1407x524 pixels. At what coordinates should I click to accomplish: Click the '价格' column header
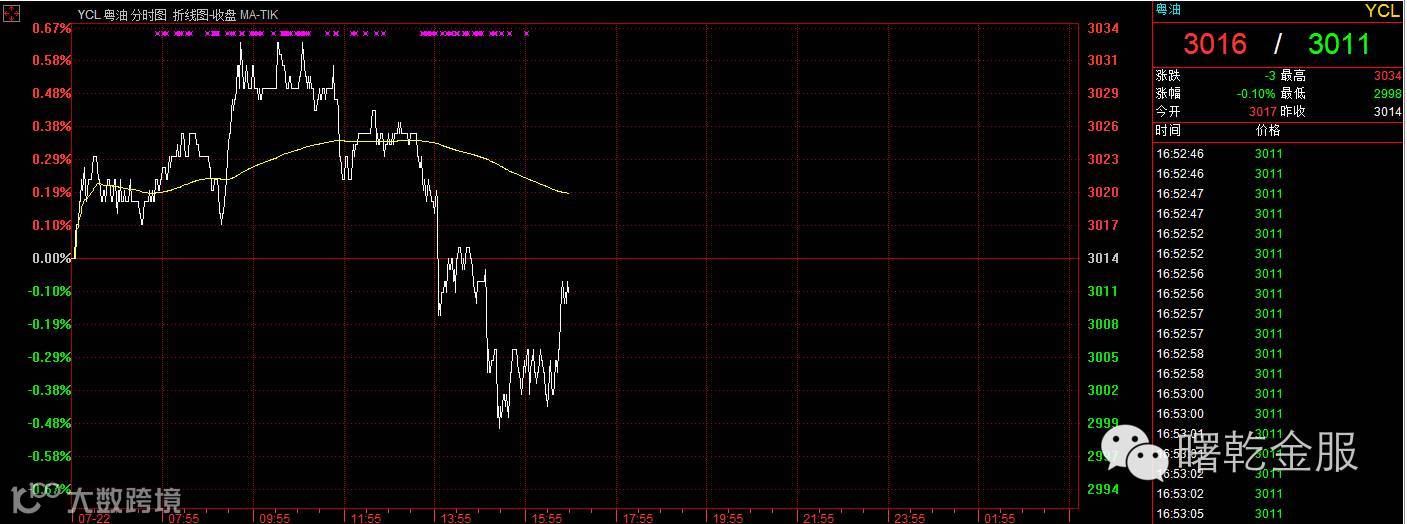(1268, 130)
